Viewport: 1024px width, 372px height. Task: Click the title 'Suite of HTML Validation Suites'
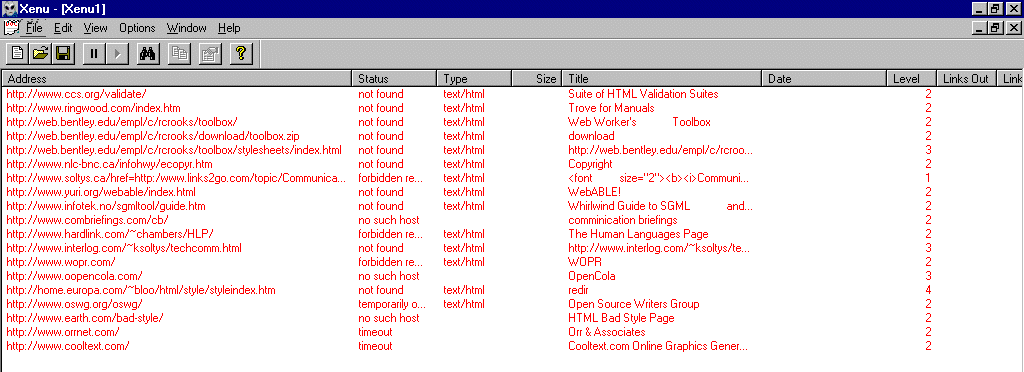[x=643, y=94]
